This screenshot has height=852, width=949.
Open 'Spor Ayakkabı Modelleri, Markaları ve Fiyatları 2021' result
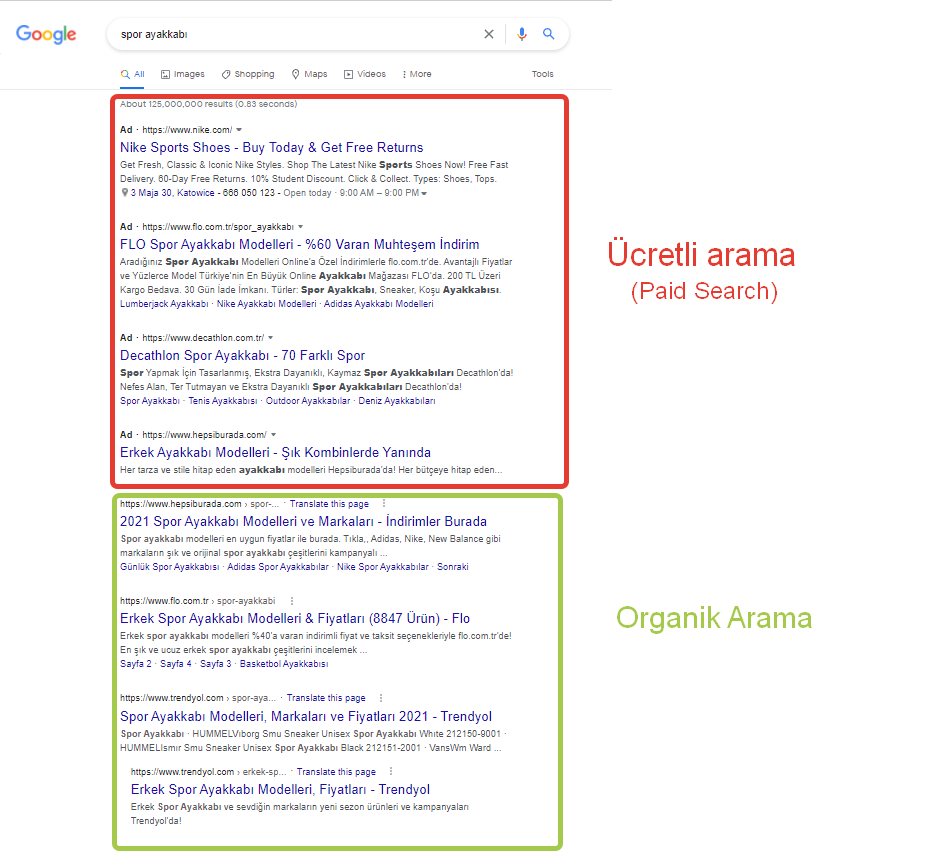pos(306,716)
